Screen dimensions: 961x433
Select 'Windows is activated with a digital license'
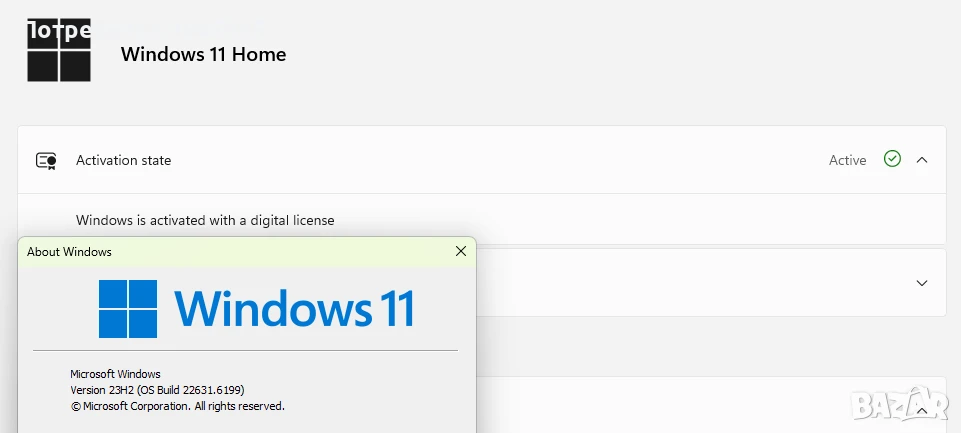click(205, 220)
